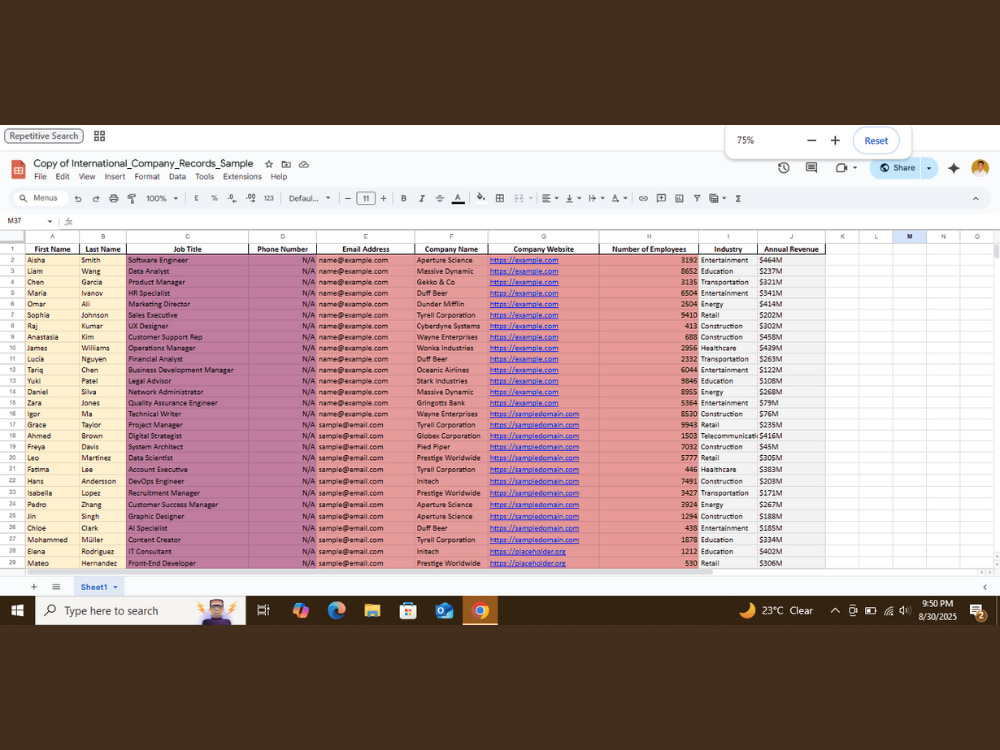Create a filter icon
Viewport: 1000px width, 750px height.
[697, 198]
